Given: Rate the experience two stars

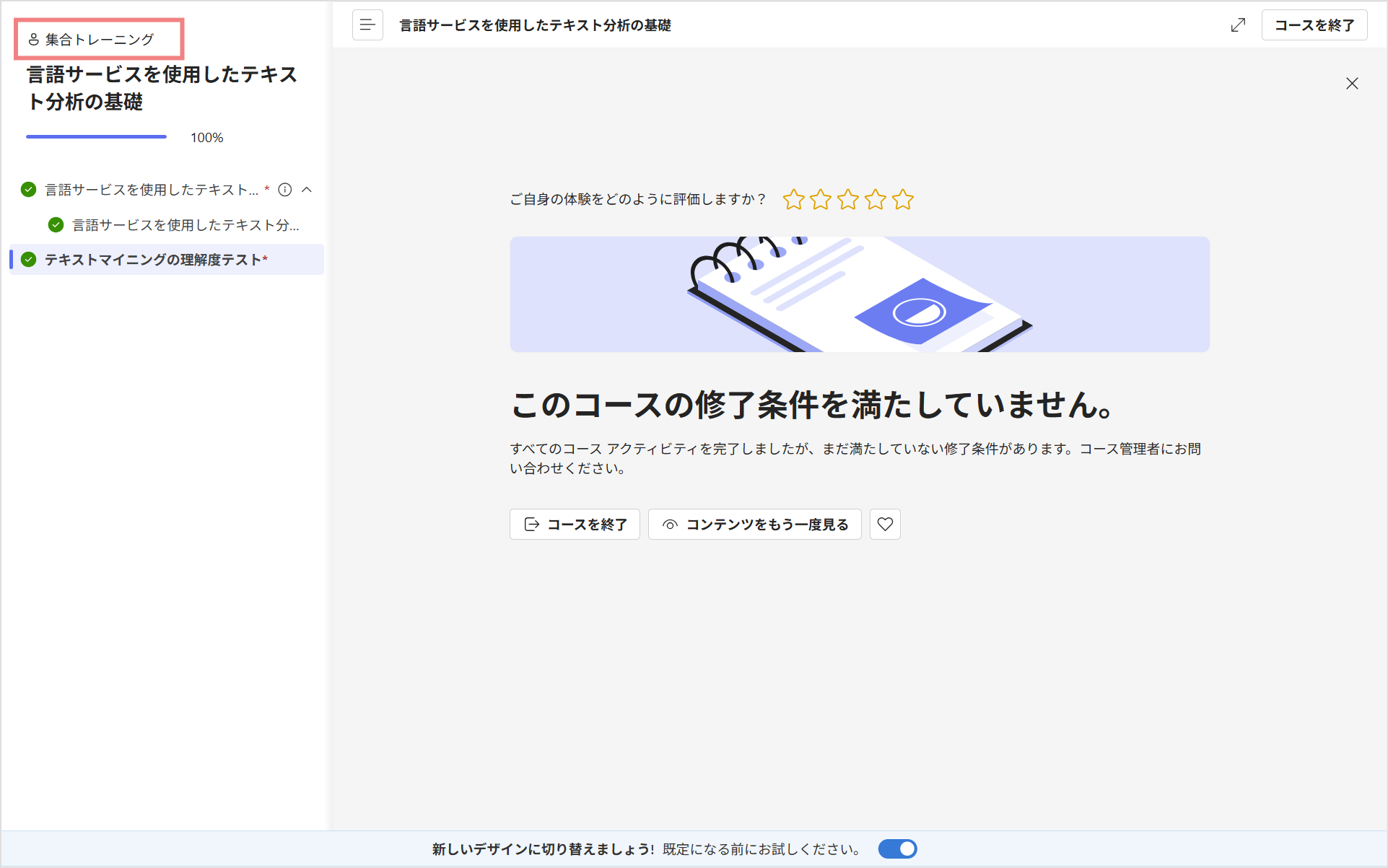Looking at the screenshot, I should 821,199.
